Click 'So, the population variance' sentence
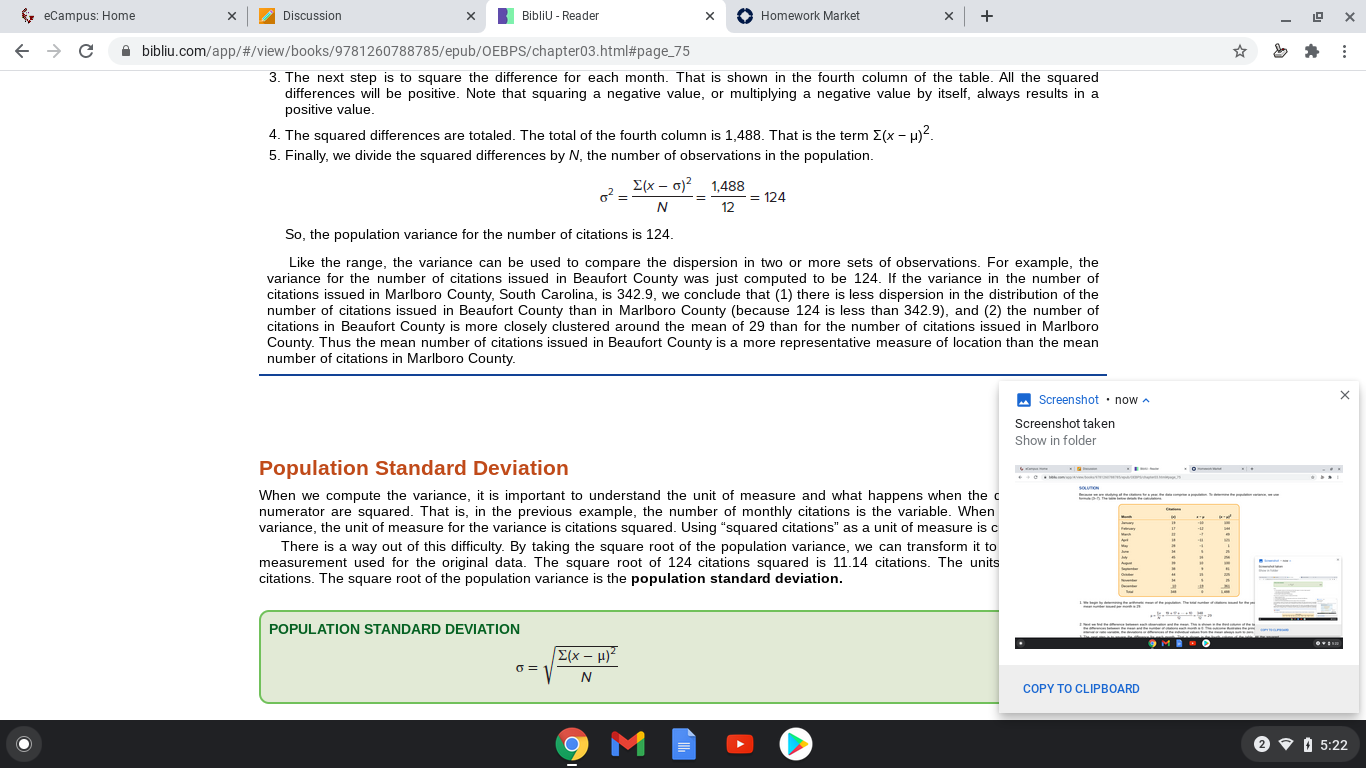The image size is (1366, 768). 479,234
